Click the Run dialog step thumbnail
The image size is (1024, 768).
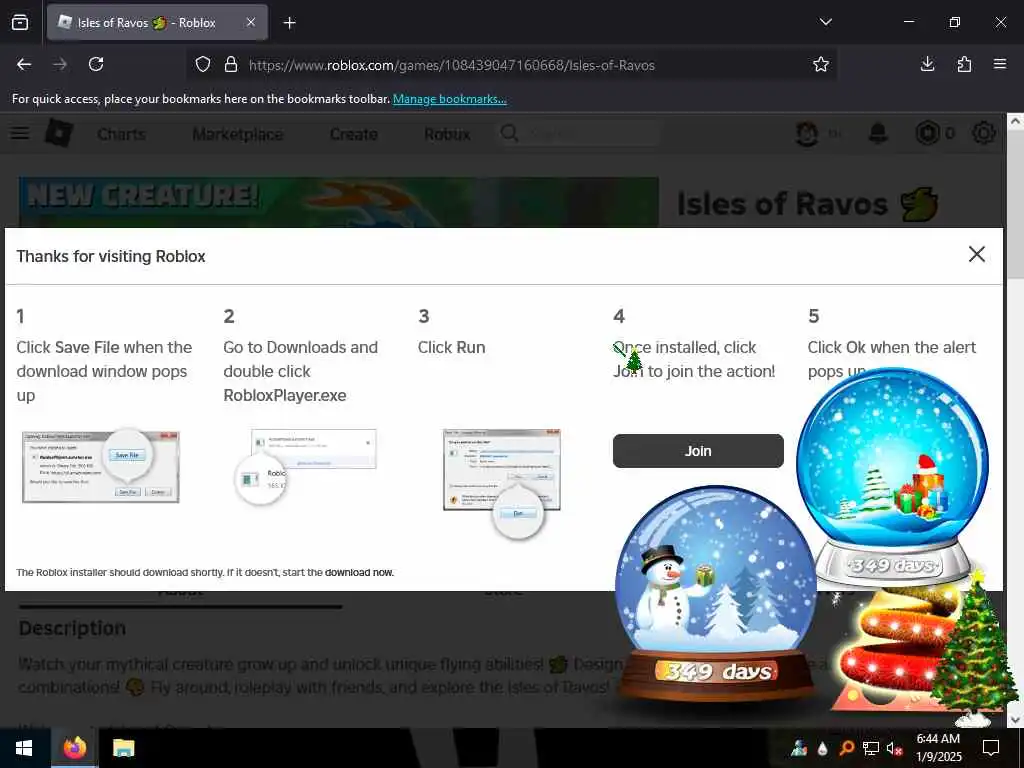click(x=502, y=483)
